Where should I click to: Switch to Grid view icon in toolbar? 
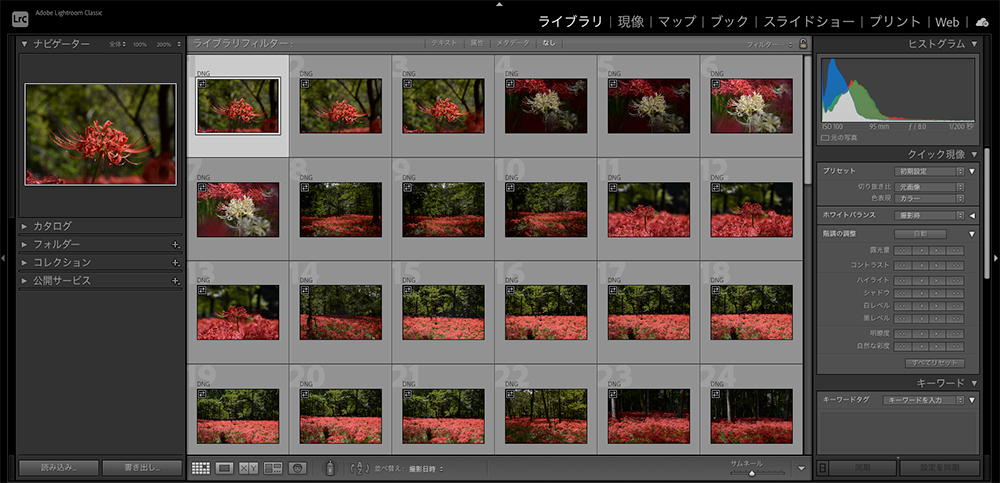point(200,467)
